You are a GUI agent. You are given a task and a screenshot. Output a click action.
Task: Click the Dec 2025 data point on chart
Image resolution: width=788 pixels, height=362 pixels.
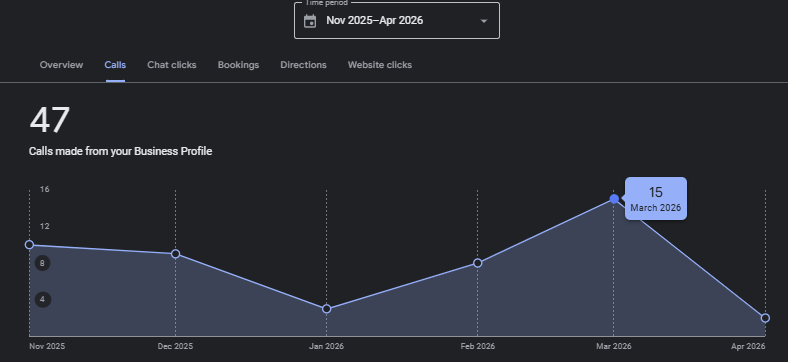click(x=175, y=254)
